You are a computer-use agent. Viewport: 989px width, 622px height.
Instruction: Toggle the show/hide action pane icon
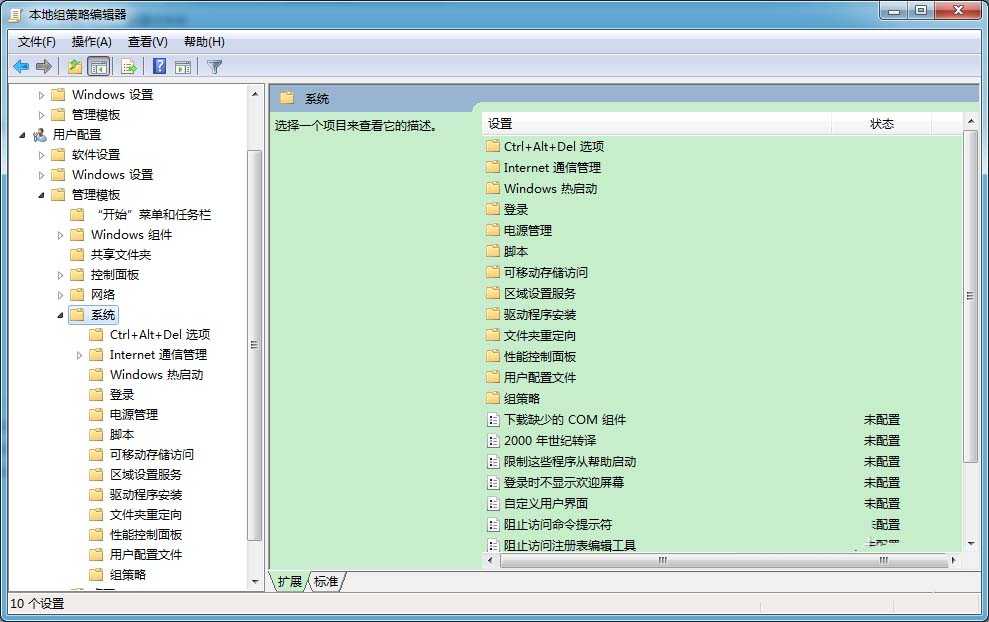pos(184,66)
